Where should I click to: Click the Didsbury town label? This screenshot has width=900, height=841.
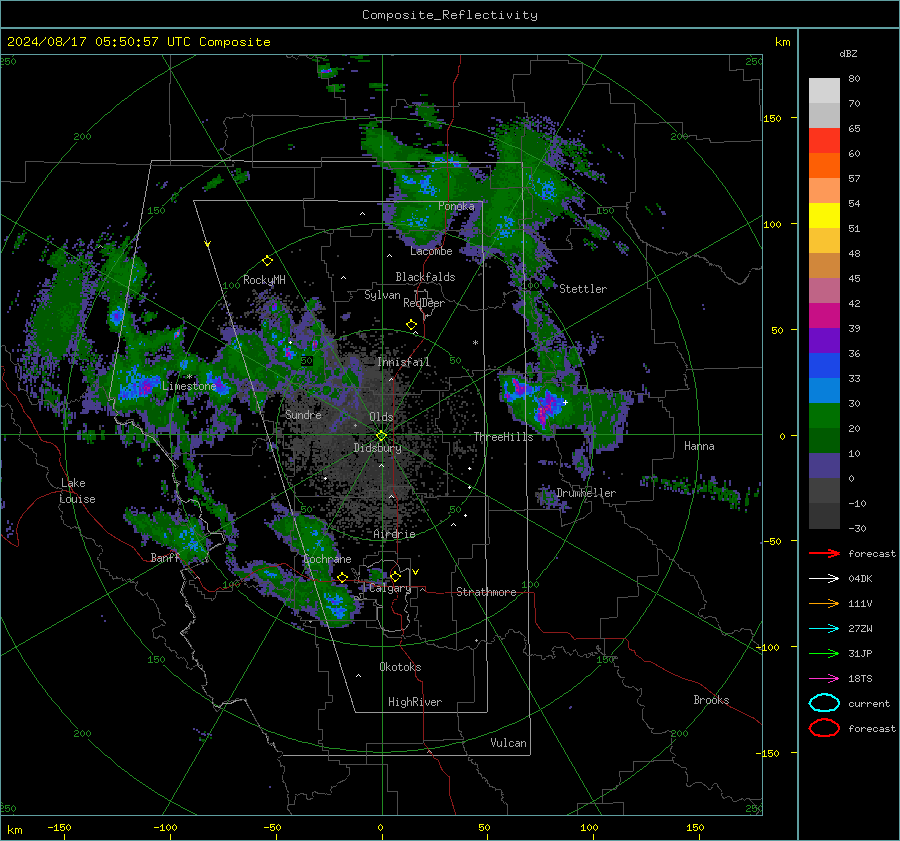click(x=377, y=448)
